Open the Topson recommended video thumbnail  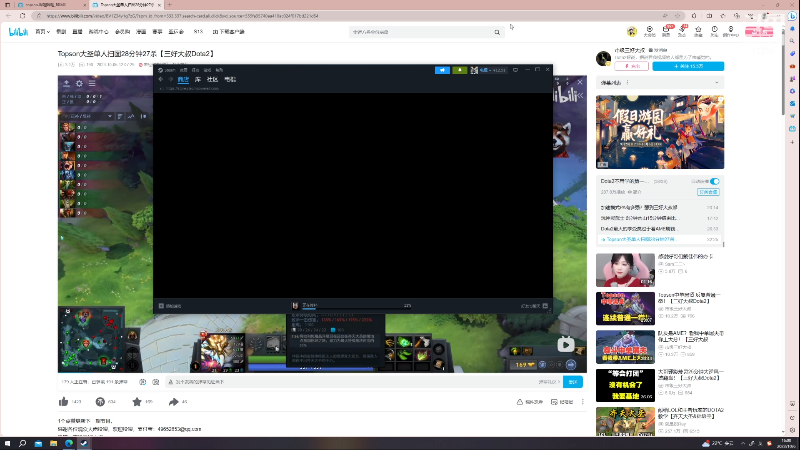(625, 308)
